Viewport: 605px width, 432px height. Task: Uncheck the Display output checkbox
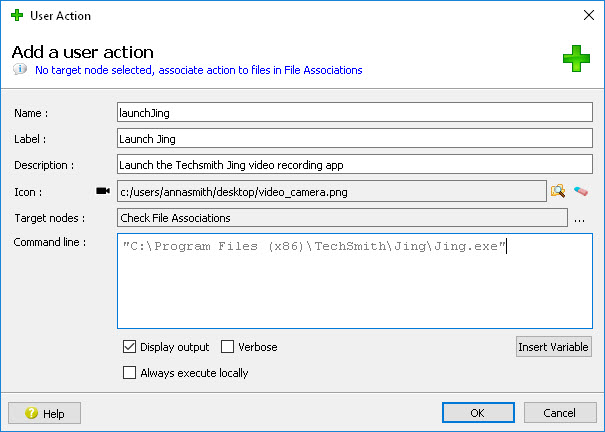pyautogui.click(x=129, y=347)
